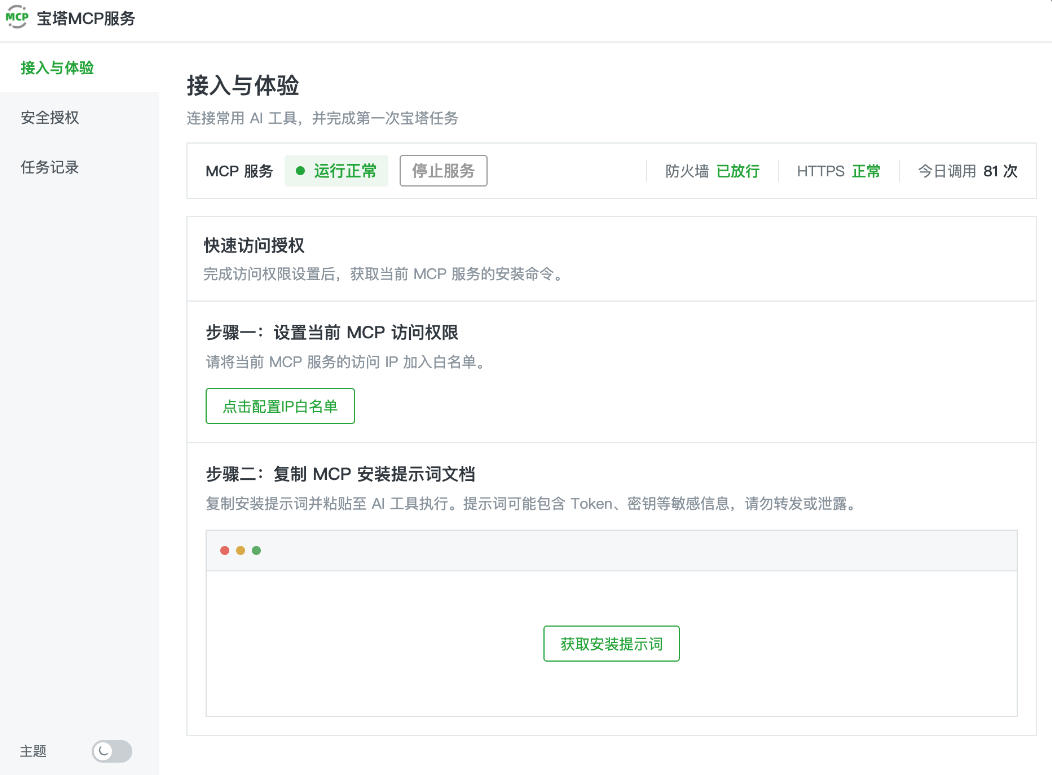Click the 停止服务 button
Screen dimensions: 1052x775
click(443, 170)
